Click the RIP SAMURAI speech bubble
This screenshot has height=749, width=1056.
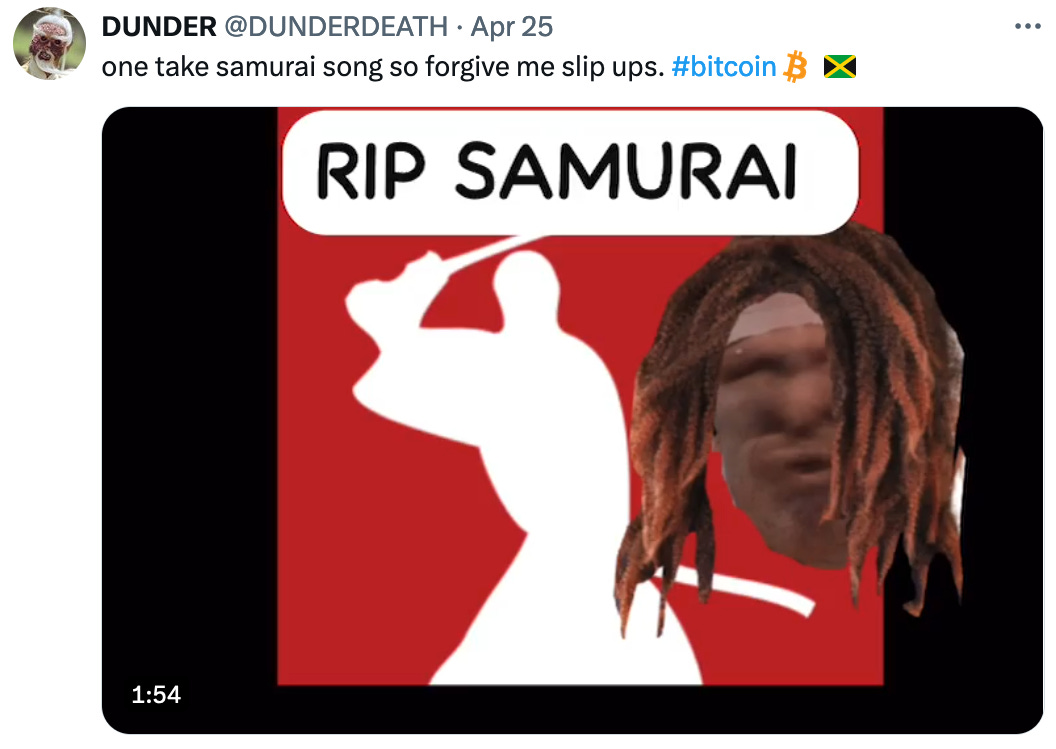pyautogui.click(x=570, y=172)
